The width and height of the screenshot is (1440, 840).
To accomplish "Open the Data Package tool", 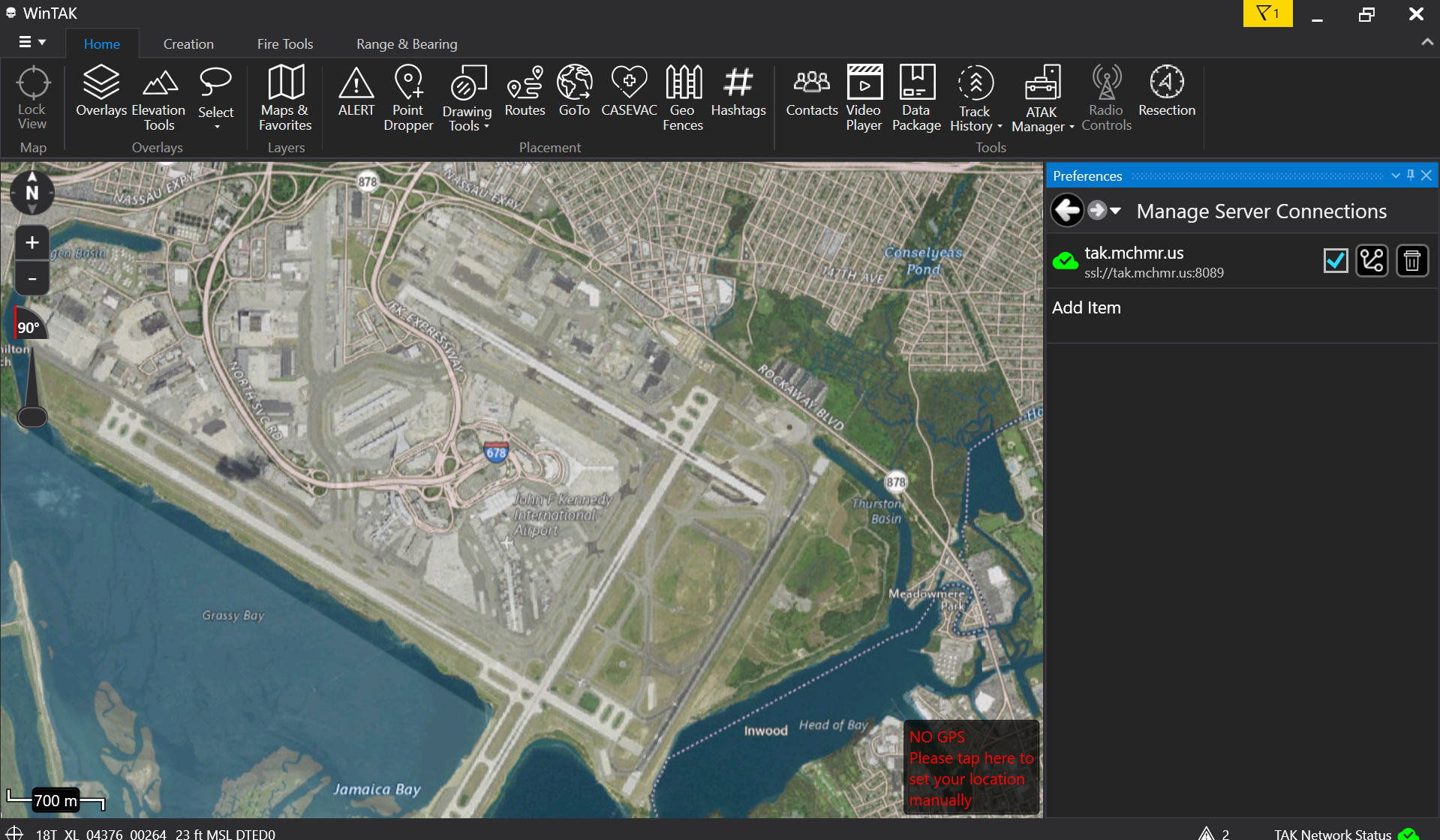I will point(916,98).
